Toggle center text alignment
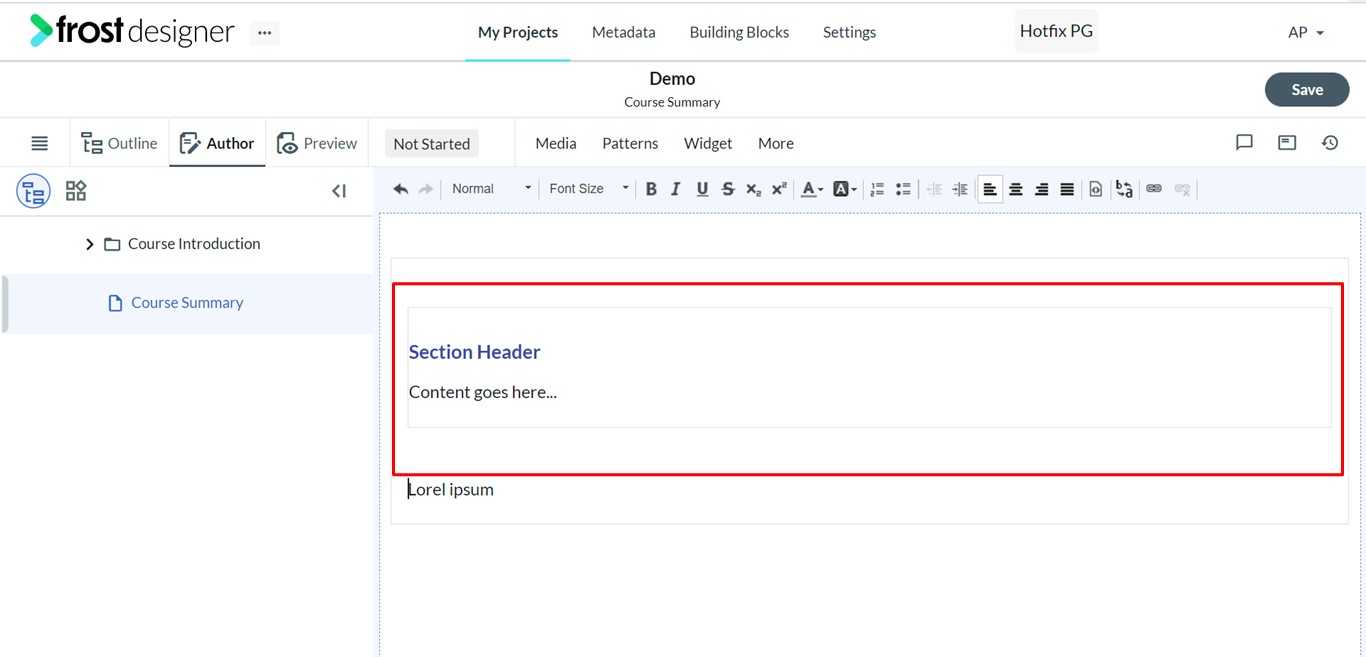 tap(1016, 189)
